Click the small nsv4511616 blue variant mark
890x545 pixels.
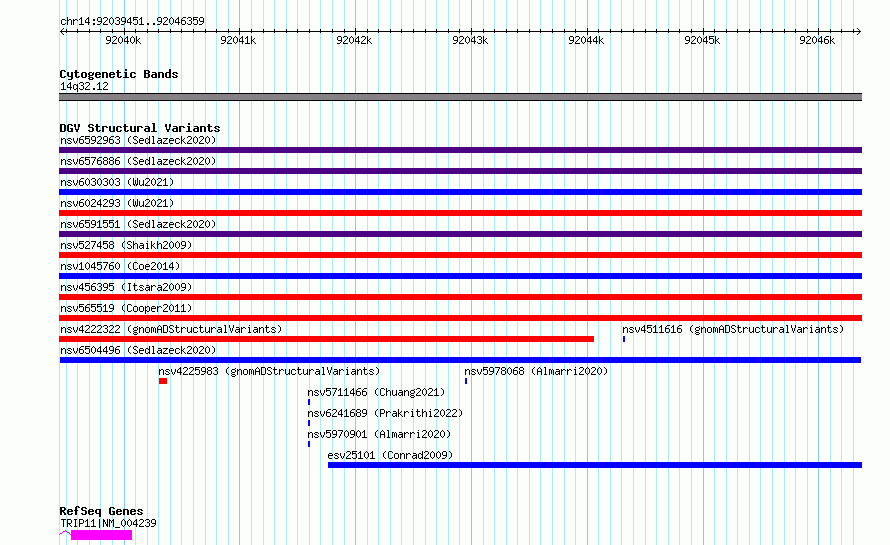(624, 339)
